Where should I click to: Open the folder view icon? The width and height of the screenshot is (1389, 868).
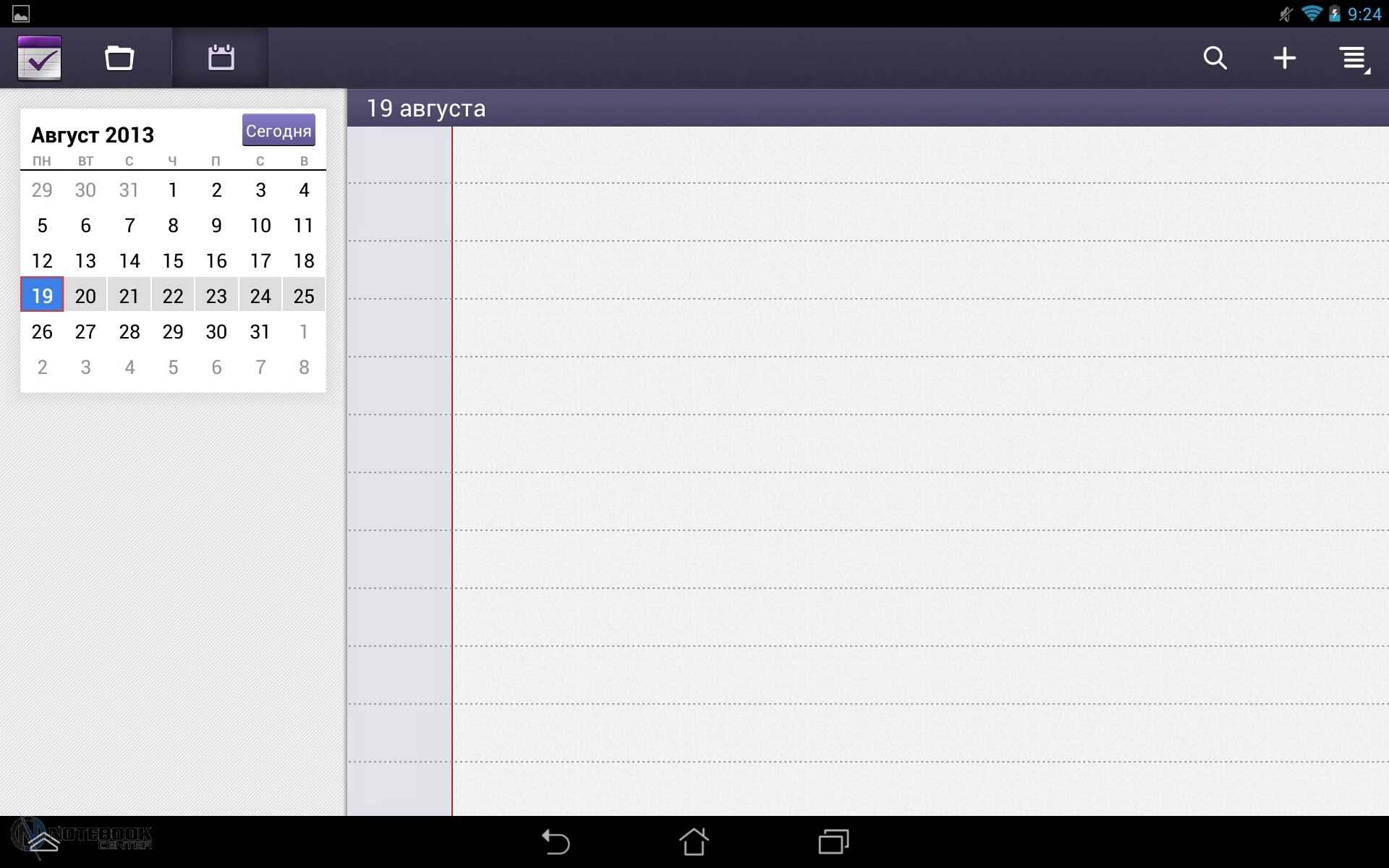point(119,58)
